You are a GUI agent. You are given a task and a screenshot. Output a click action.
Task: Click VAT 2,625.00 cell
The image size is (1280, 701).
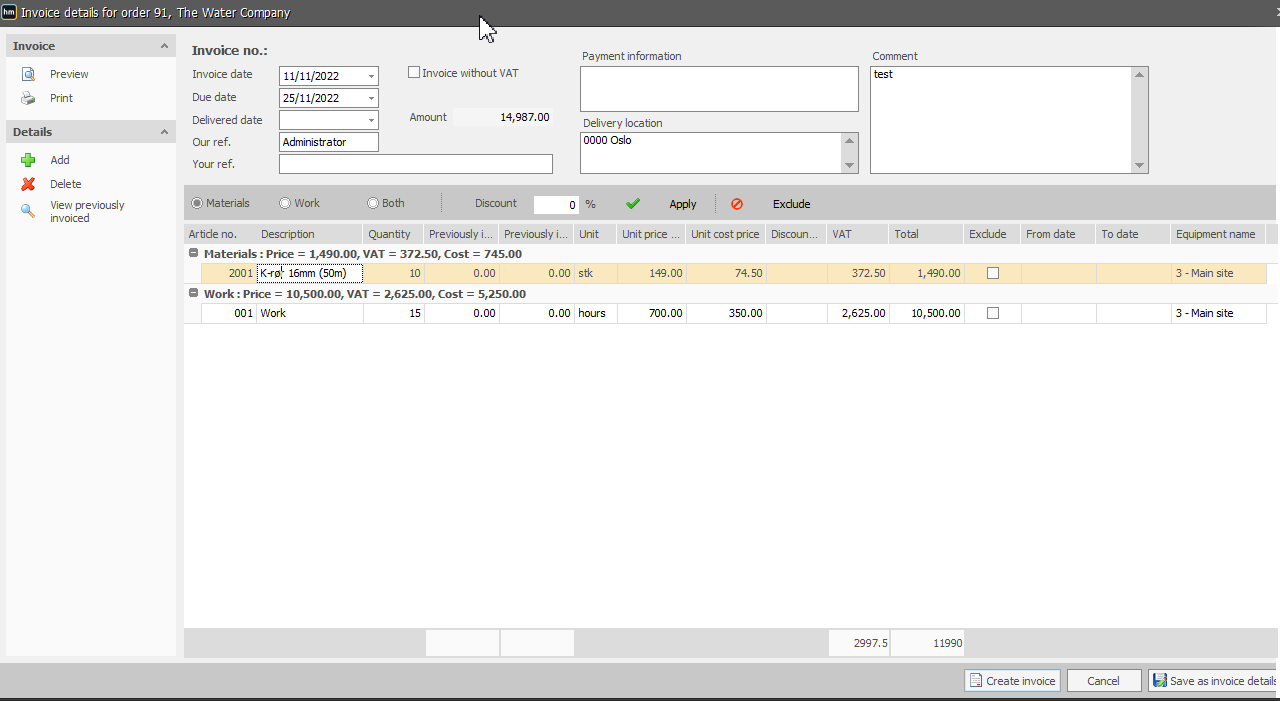[858, 313]
